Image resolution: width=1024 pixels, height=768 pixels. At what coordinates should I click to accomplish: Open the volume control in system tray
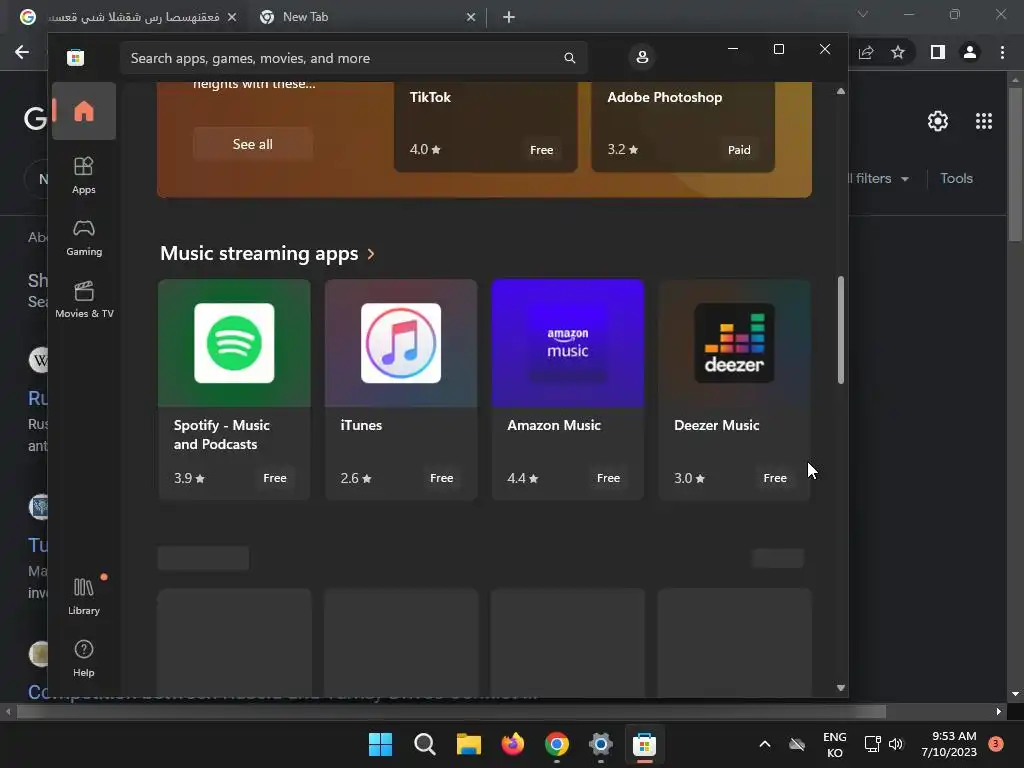pos(896,744)
